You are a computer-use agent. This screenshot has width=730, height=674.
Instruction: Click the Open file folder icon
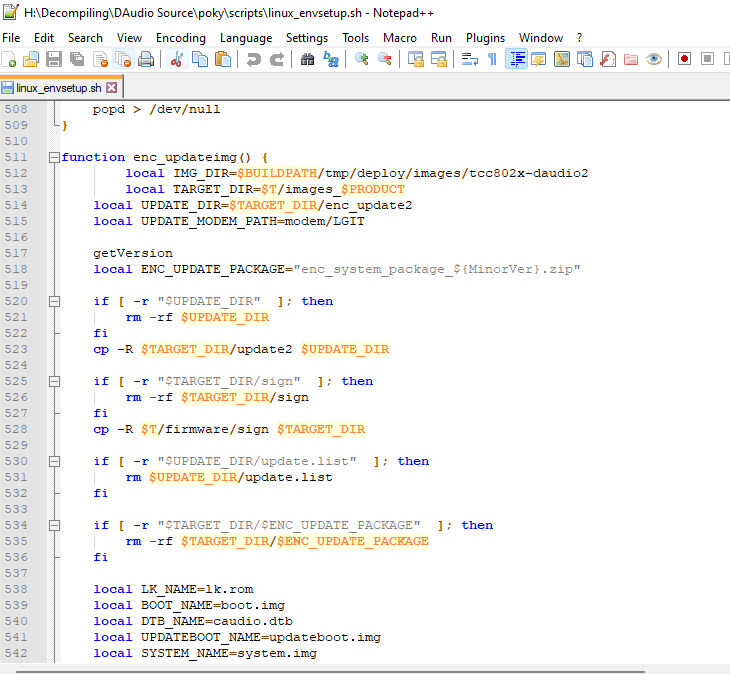(31, 60)
